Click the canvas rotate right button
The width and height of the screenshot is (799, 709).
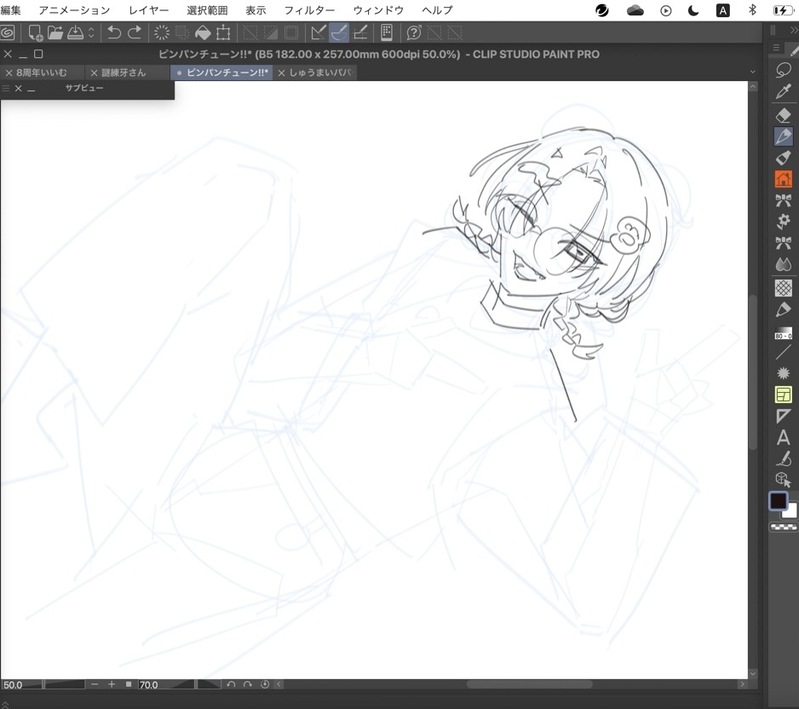248,684
